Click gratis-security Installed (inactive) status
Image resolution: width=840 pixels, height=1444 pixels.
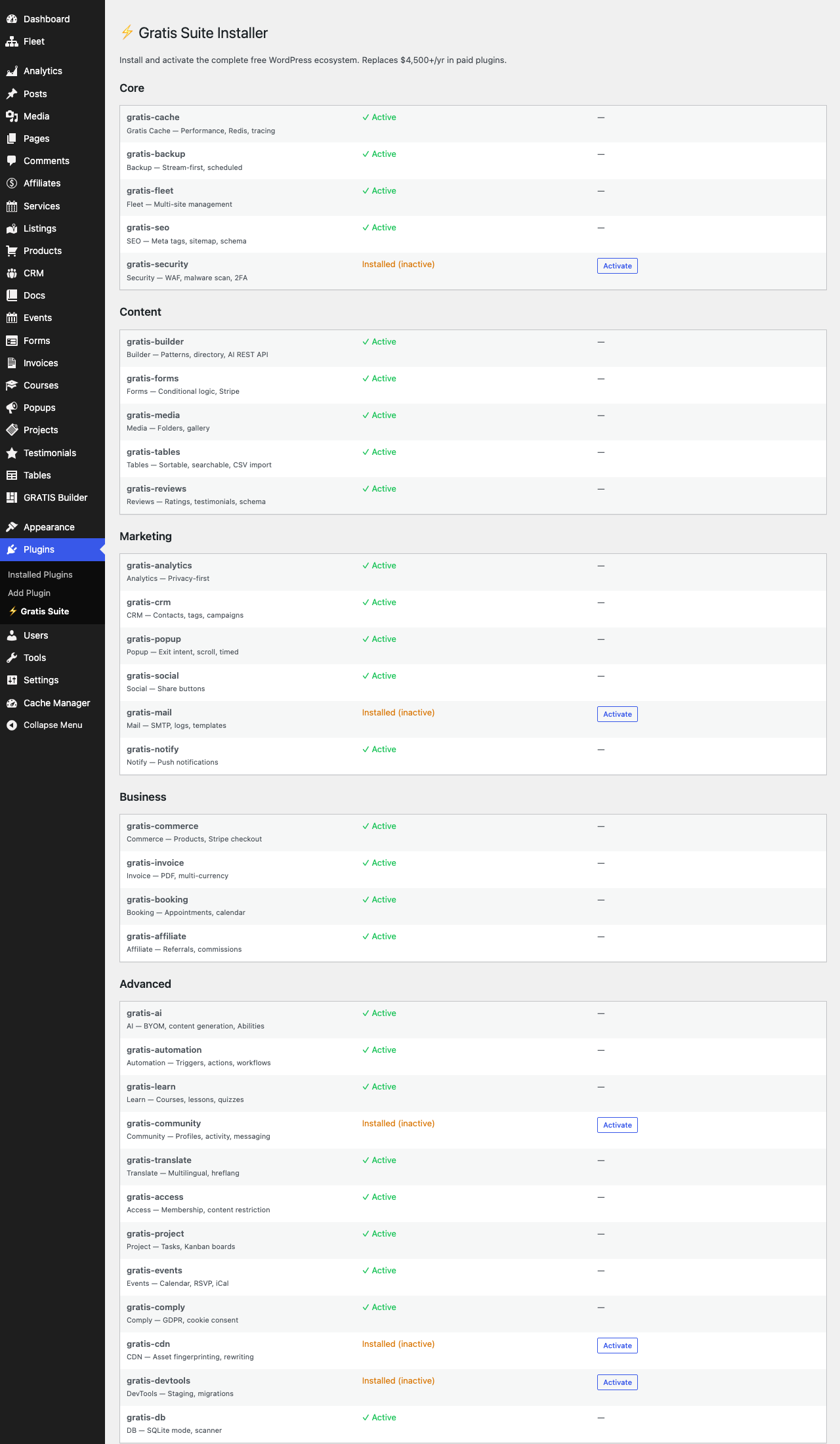tap(398, 265)
